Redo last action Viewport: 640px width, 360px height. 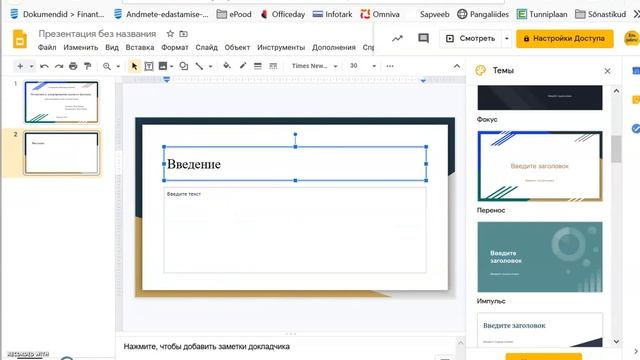coord(59,66)
